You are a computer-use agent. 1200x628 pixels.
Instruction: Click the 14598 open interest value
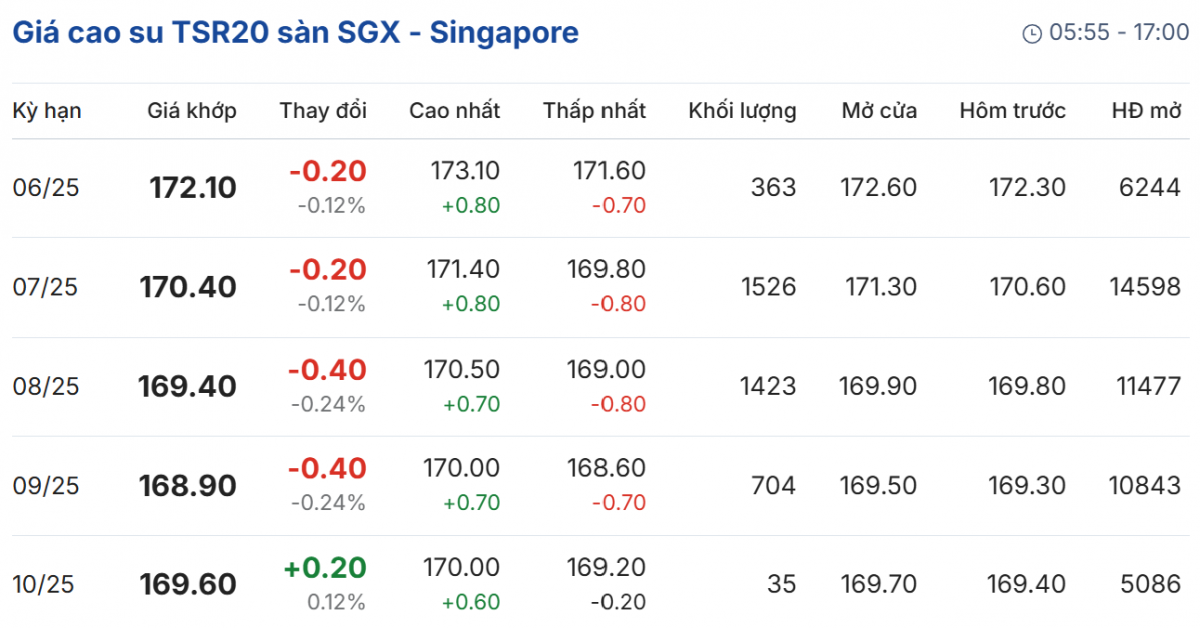click(1145, 287)
